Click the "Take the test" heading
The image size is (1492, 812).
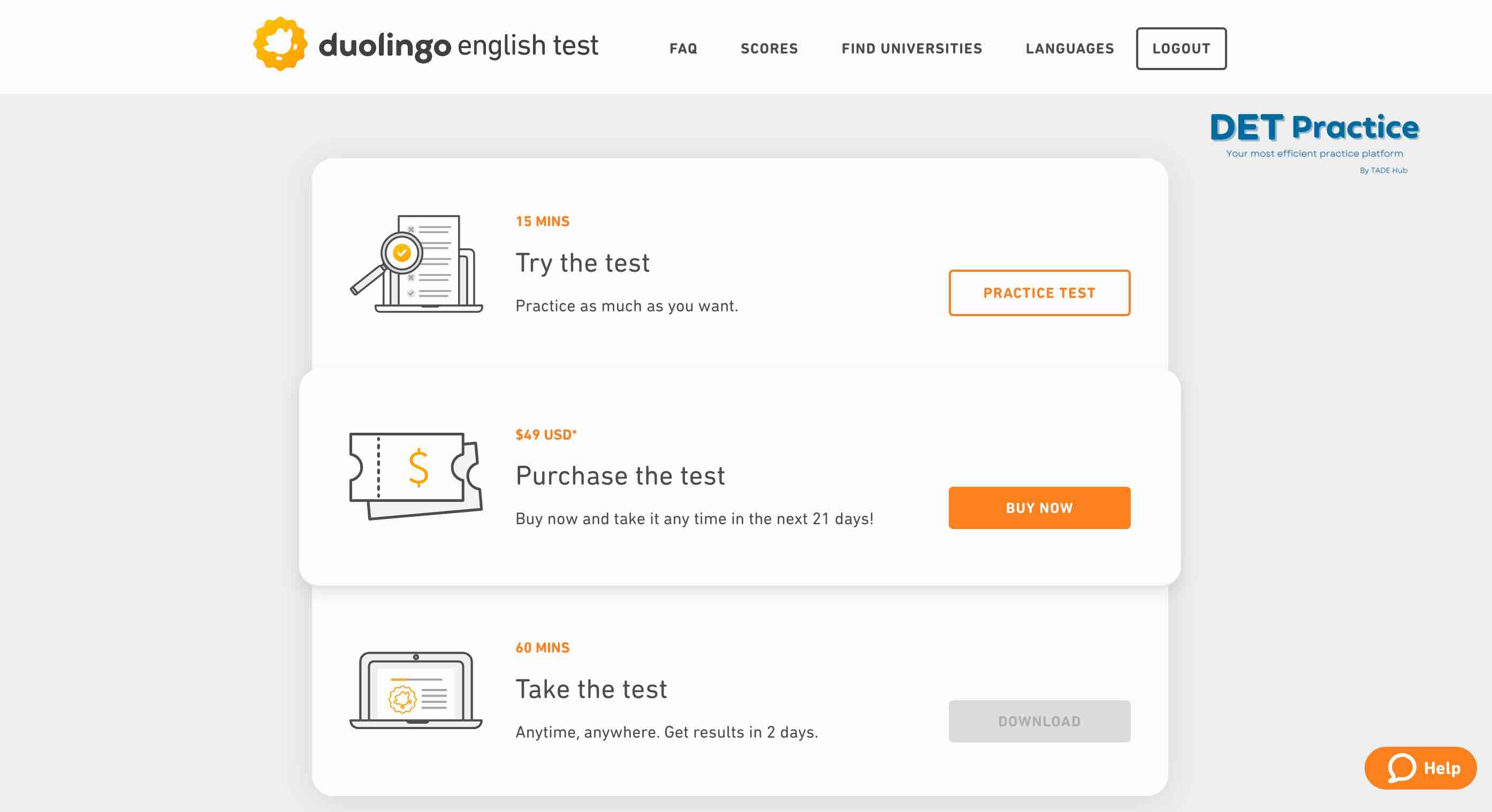tap(591, 690)
